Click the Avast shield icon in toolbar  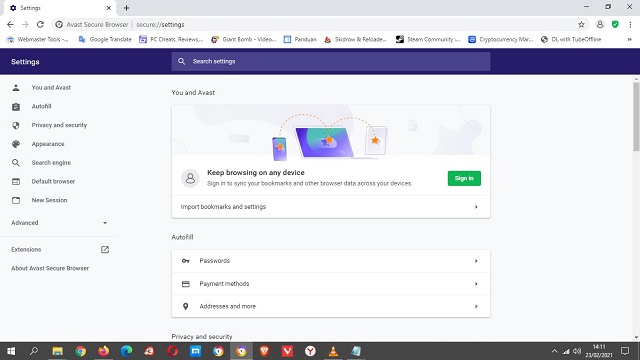pos(615,24)
